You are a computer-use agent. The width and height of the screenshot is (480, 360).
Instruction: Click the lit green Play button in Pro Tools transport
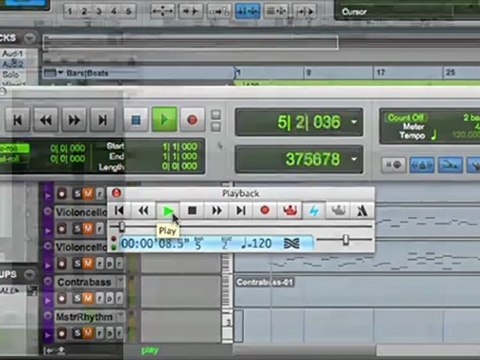164,119
